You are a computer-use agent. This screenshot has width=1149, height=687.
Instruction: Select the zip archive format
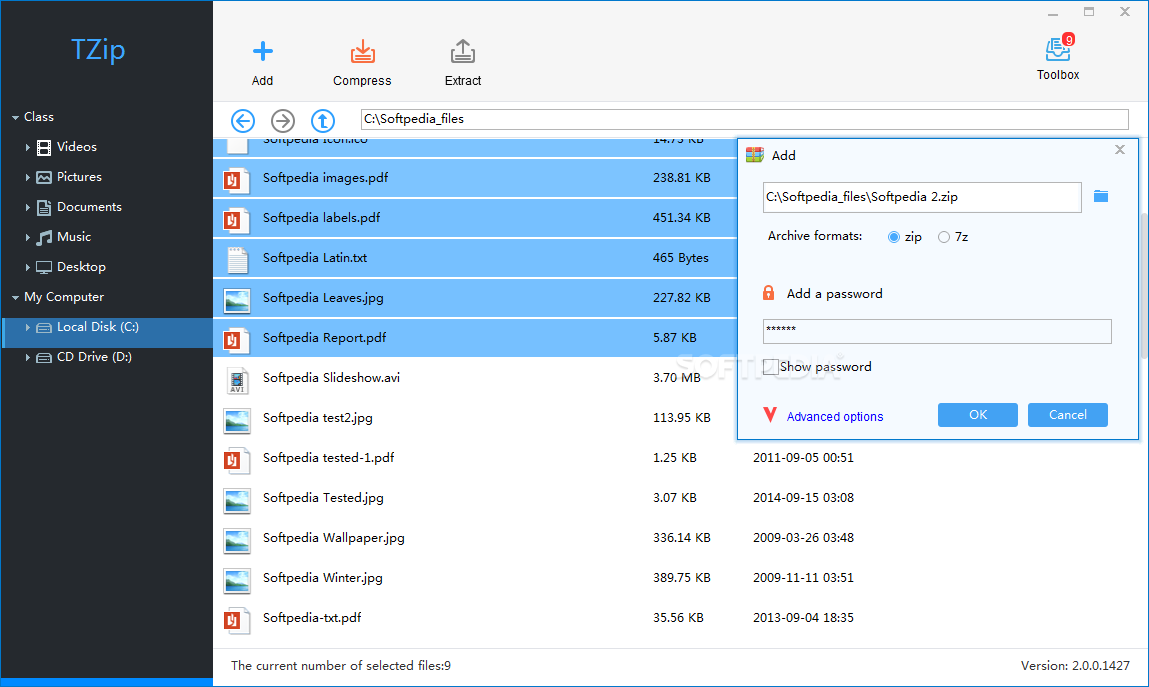pos(893,237)
